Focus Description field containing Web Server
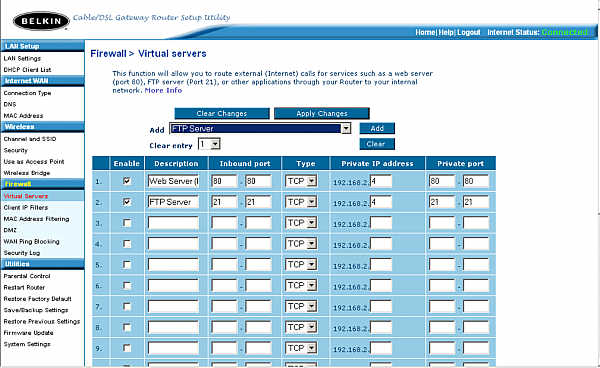This screenshot has width=600, height=368. (173, 181)
